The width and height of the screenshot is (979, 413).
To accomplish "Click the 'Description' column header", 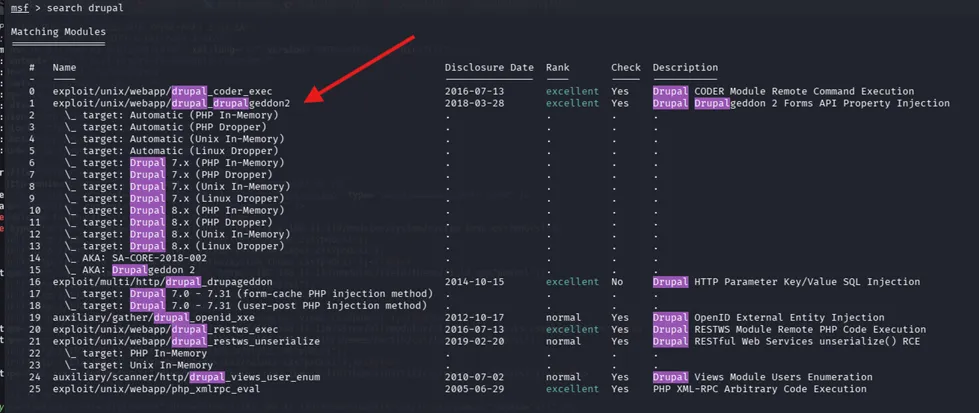I will (686, 67).
